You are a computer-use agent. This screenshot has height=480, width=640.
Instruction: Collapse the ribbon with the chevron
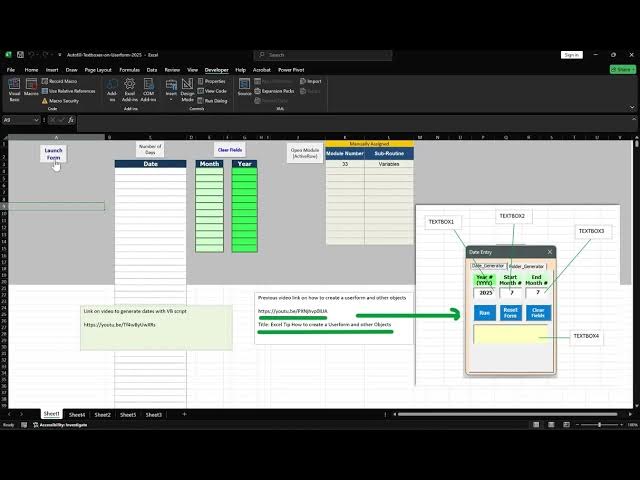(x=632, y=107)
